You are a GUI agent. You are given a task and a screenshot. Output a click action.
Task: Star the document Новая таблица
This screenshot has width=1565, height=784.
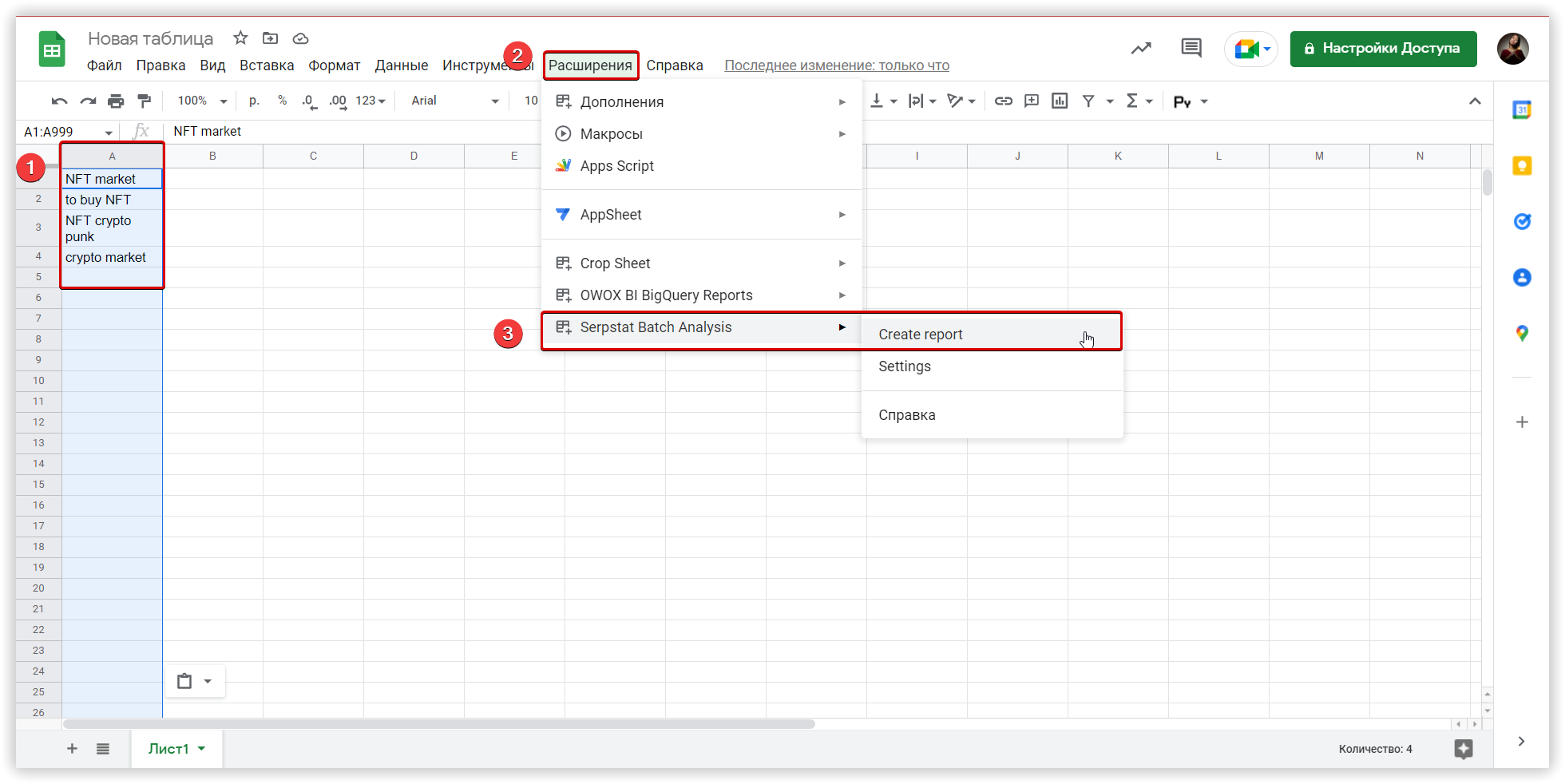click(240, 38)
